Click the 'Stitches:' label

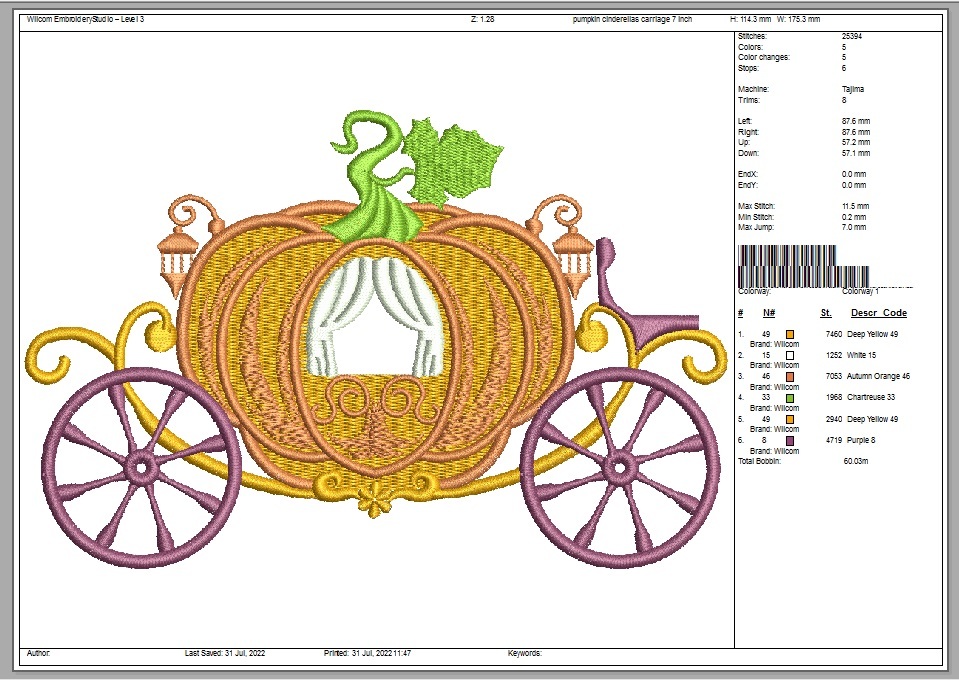point(752,37)
